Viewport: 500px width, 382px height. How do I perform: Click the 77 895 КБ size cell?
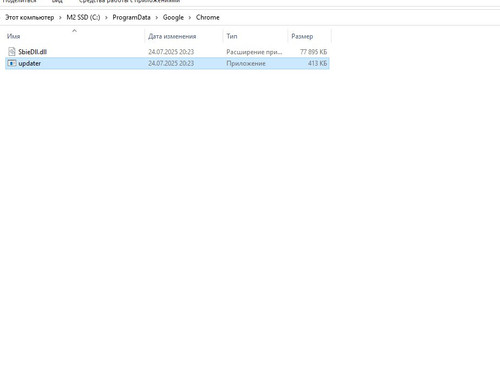point(313,52)
